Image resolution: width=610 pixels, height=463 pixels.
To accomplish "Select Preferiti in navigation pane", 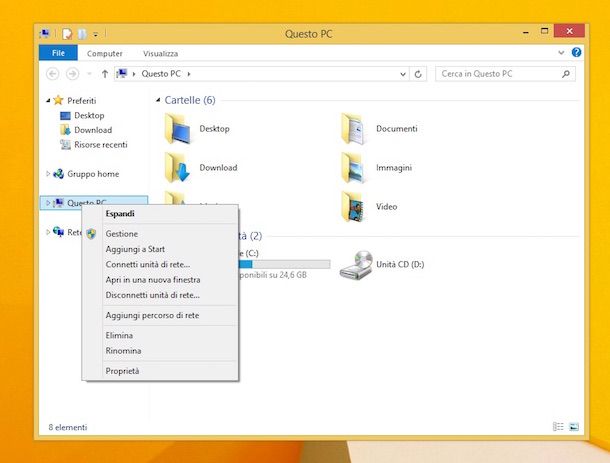I will 82,101.
